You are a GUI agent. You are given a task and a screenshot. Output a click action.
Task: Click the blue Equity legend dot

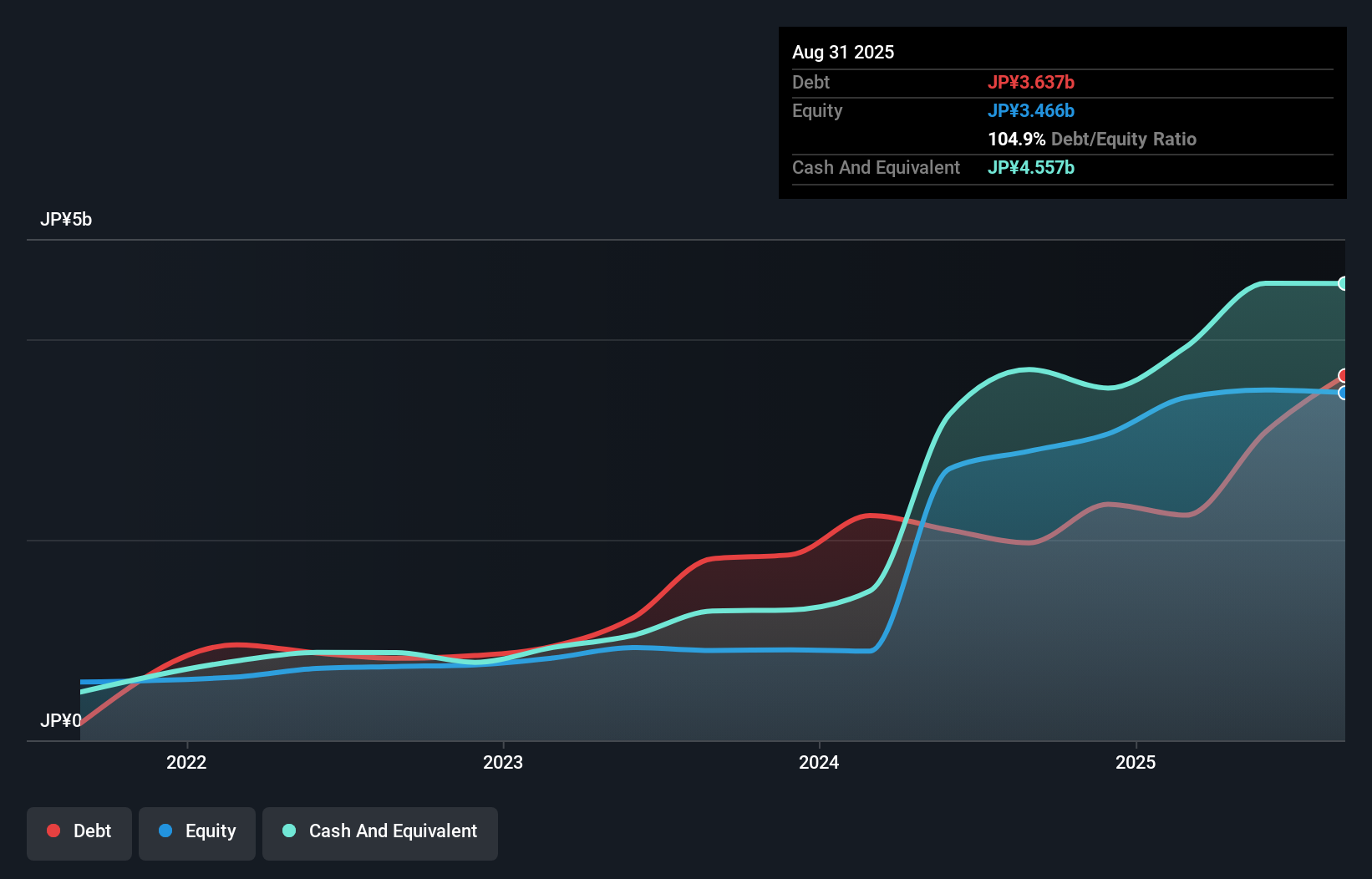(165, 831)
